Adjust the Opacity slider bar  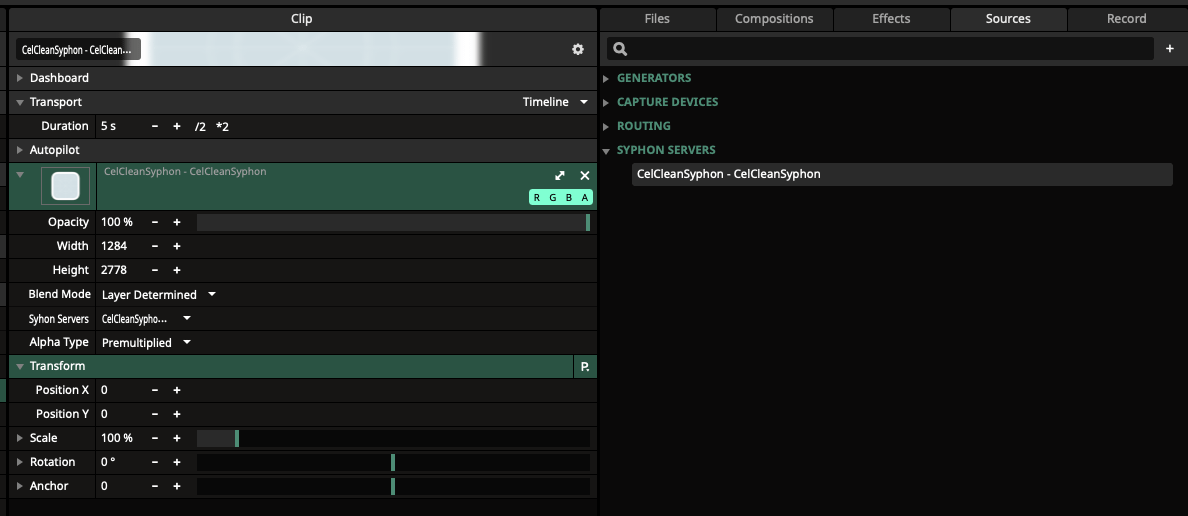(x=393, y=222)
